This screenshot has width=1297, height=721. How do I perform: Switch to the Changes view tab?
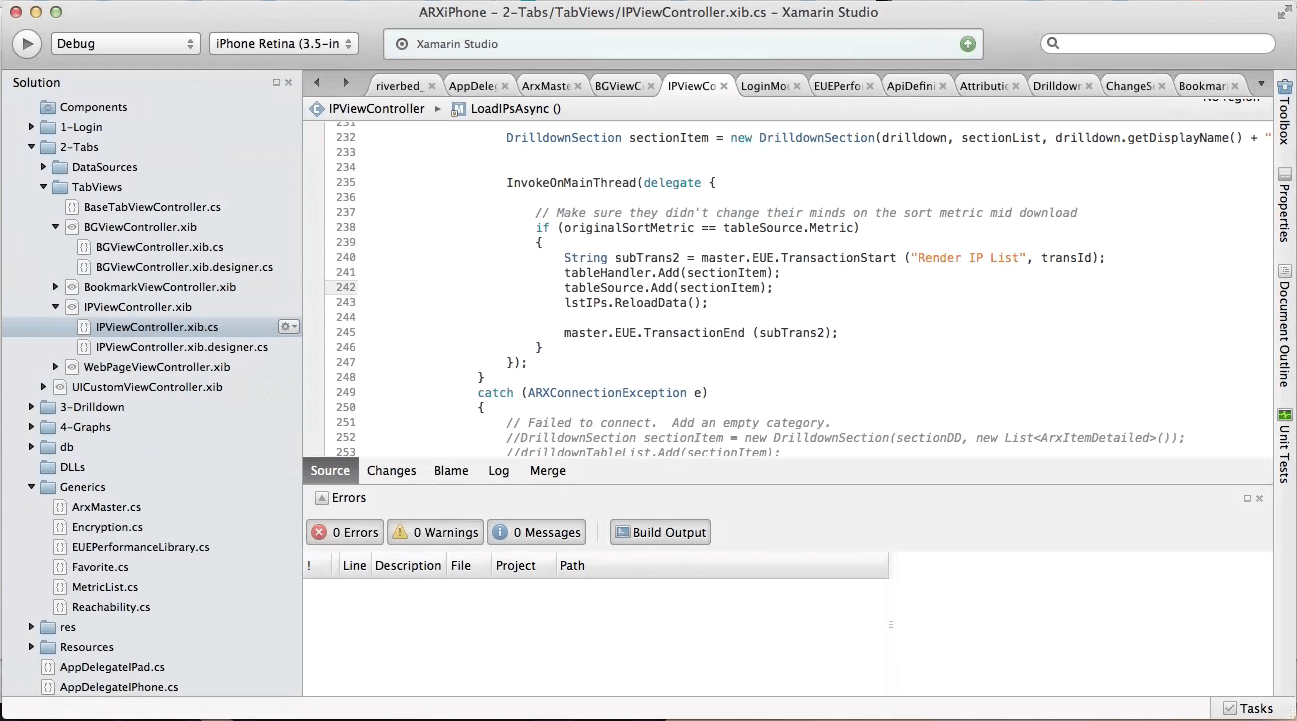(391, 470)
